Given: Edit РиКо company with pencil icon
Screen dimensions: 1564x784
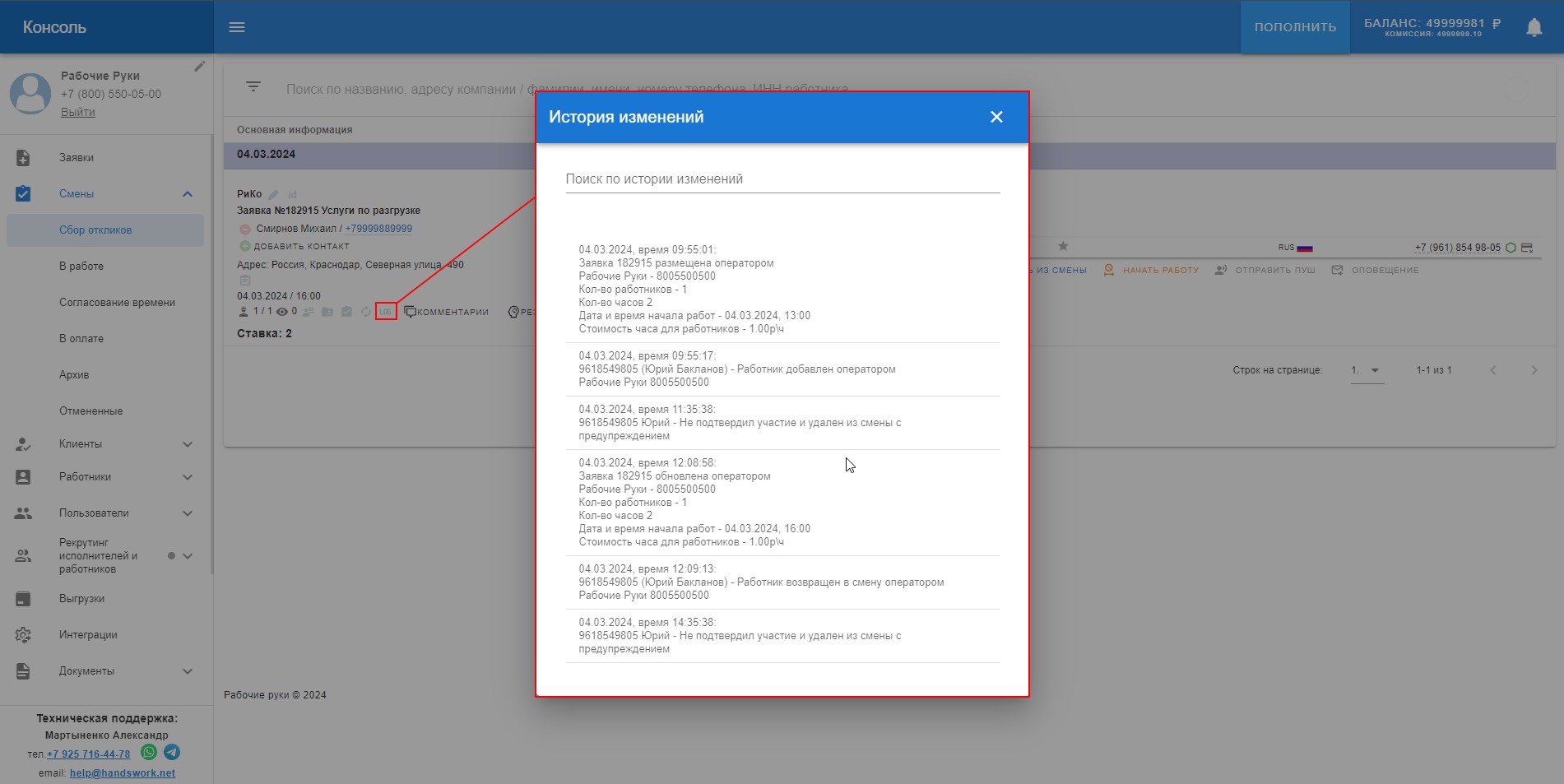Looking at the screenshot, I should [x=273, y=195].
